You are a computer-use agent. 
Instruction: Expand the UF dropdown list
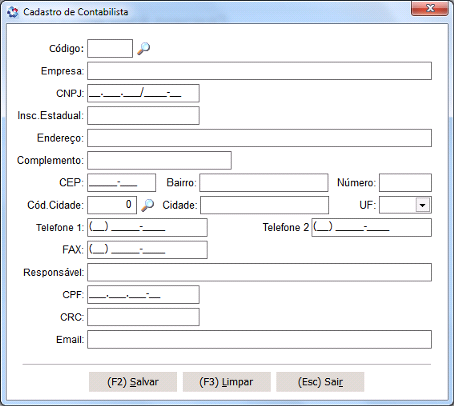click(422, 205)
